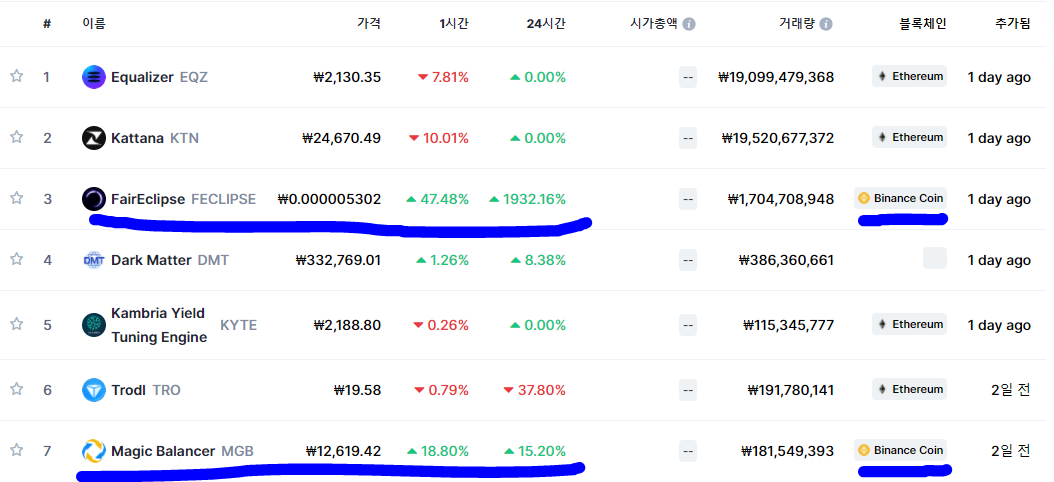This screenshot has height=482, width=1054.
Task: Sort by the 24시간 column header
Action: (x=546, y=24)
